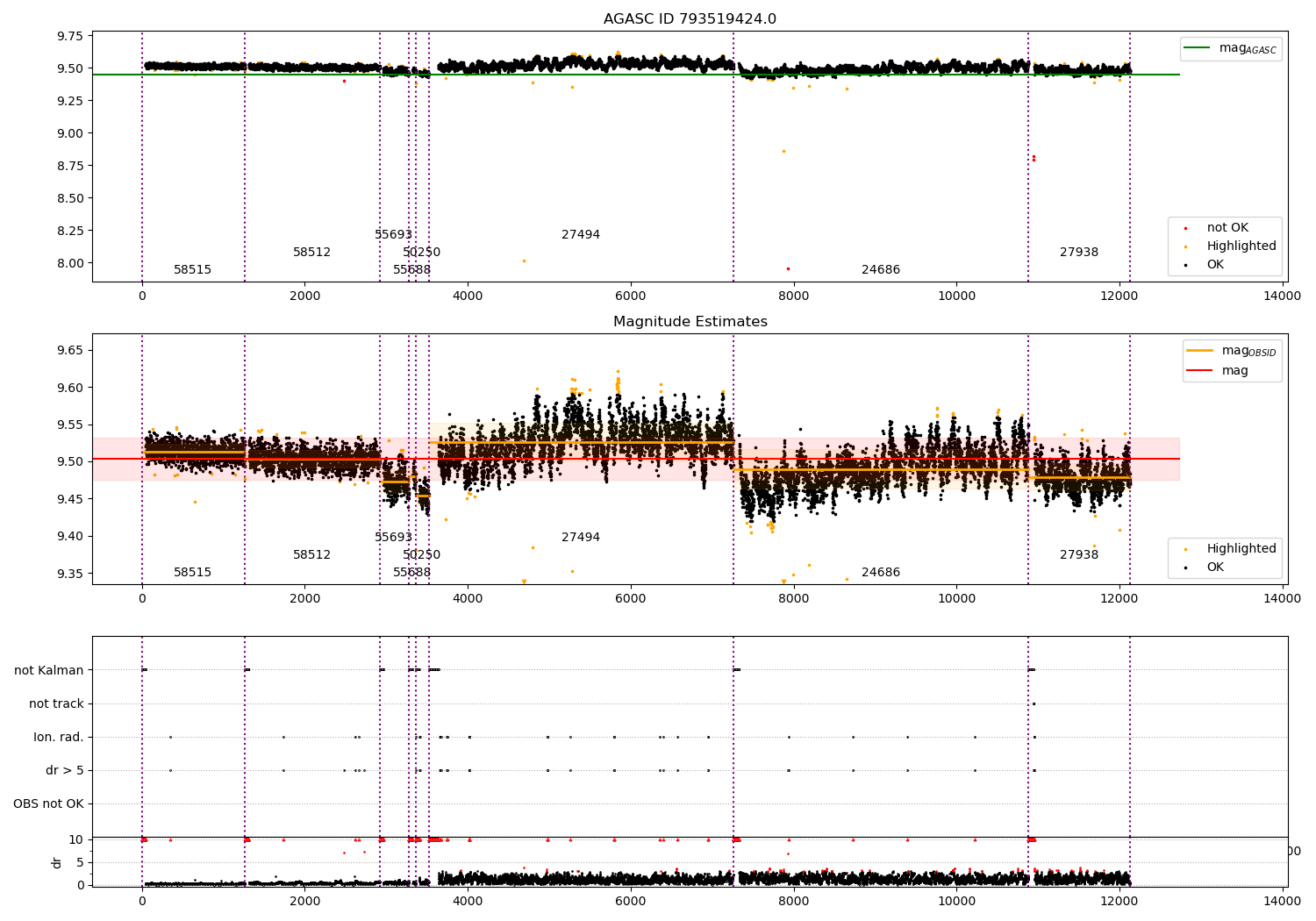1316x921 pixels.
Task: Click the 'not track' flag marker in bottom plot
Action: 1033,703
